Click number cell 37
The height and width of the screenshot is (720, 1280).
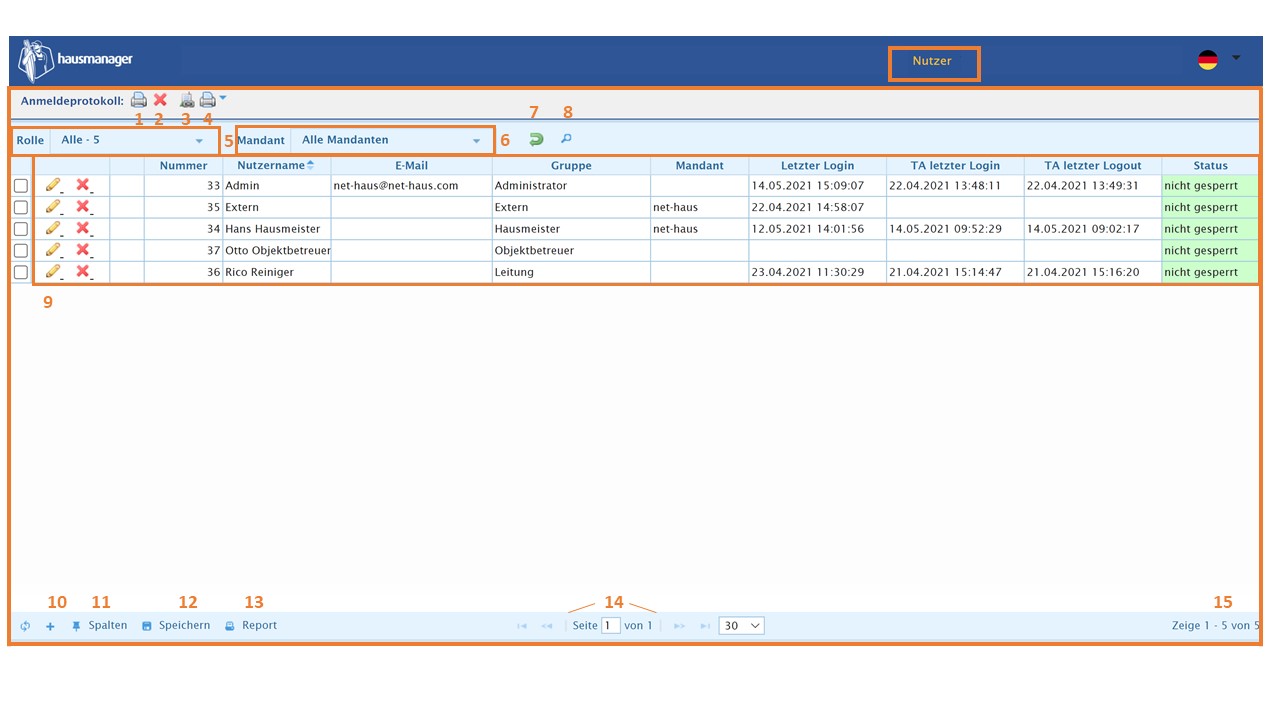point(183,251)
